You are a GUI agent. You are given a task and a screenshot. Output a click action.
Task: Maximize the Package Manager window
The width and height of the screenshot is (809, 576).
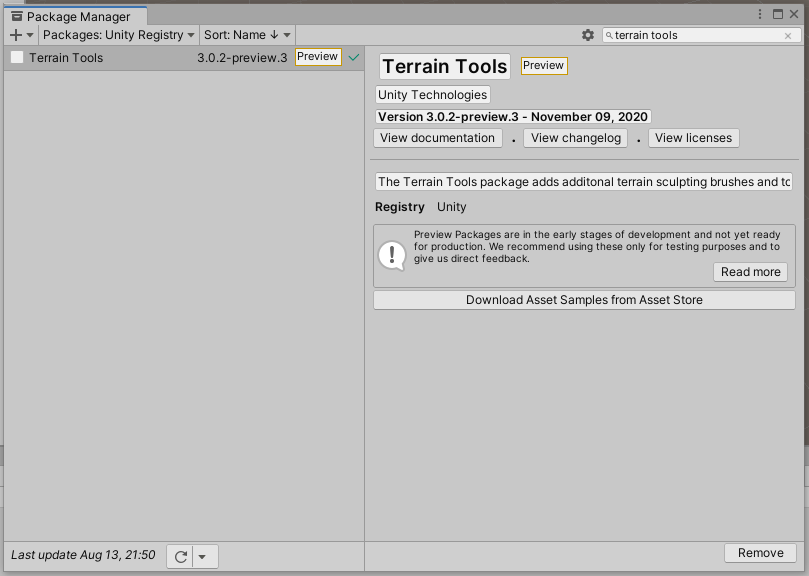[778, 14]
